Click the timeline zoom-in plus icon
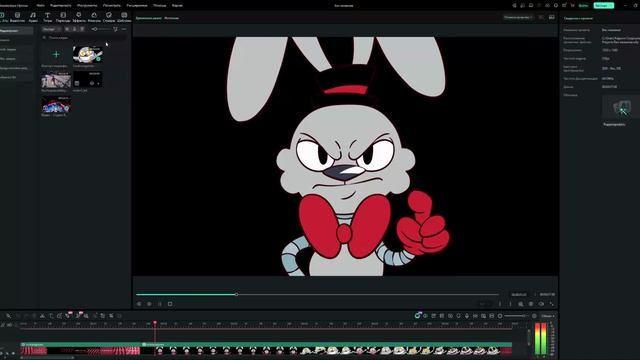 (x=534, y=316)
